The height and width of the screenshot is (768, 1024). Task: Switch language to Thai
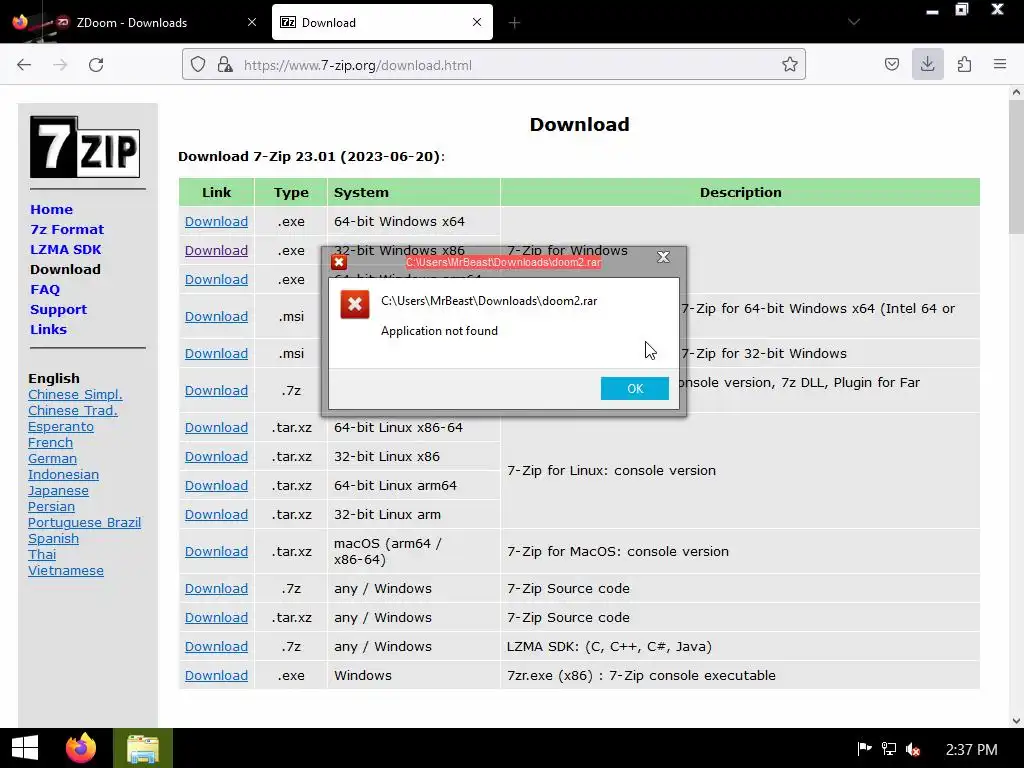(42, 554)
